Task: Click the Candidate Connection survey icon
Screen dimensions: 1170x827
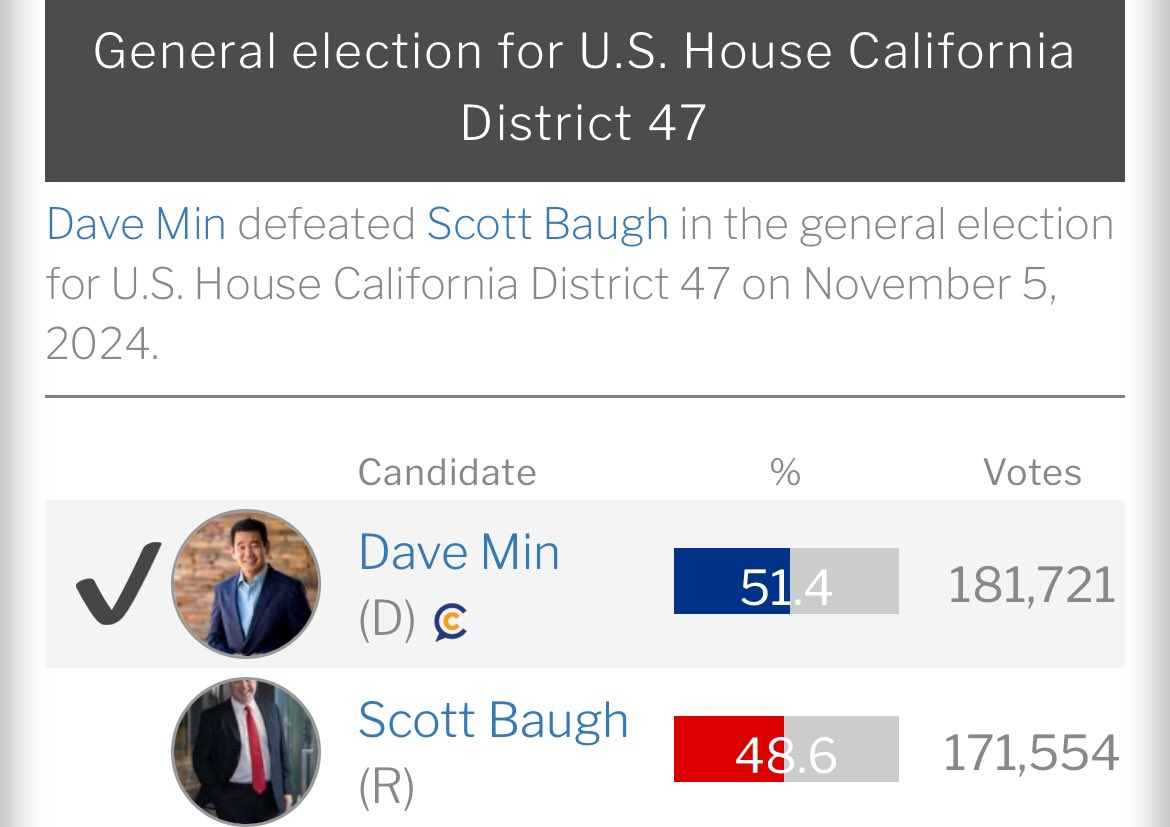Action: pos(451,622)
